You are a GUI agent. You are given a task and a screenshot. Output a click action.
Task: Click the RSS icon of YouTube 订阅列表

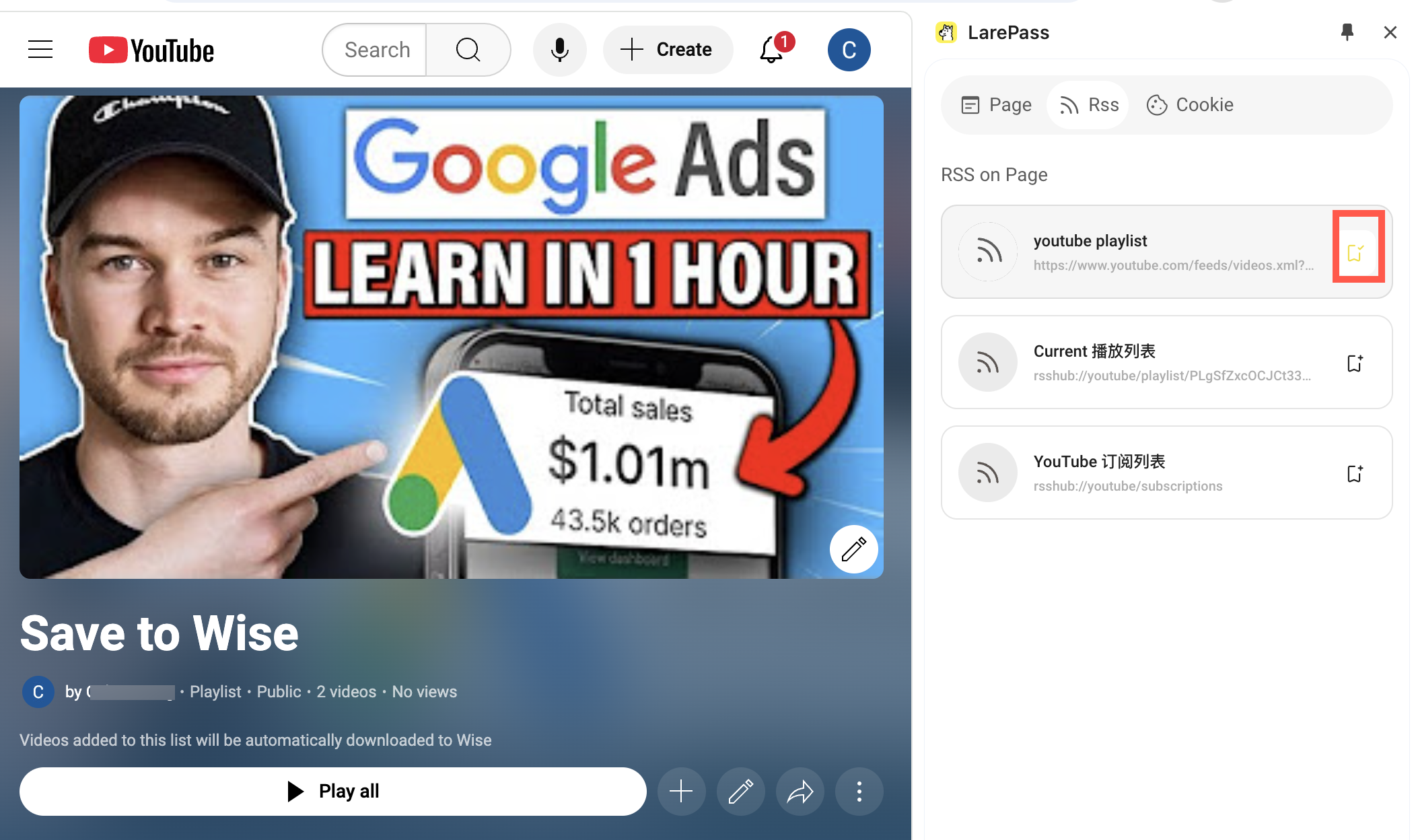[x=988, y=473]
